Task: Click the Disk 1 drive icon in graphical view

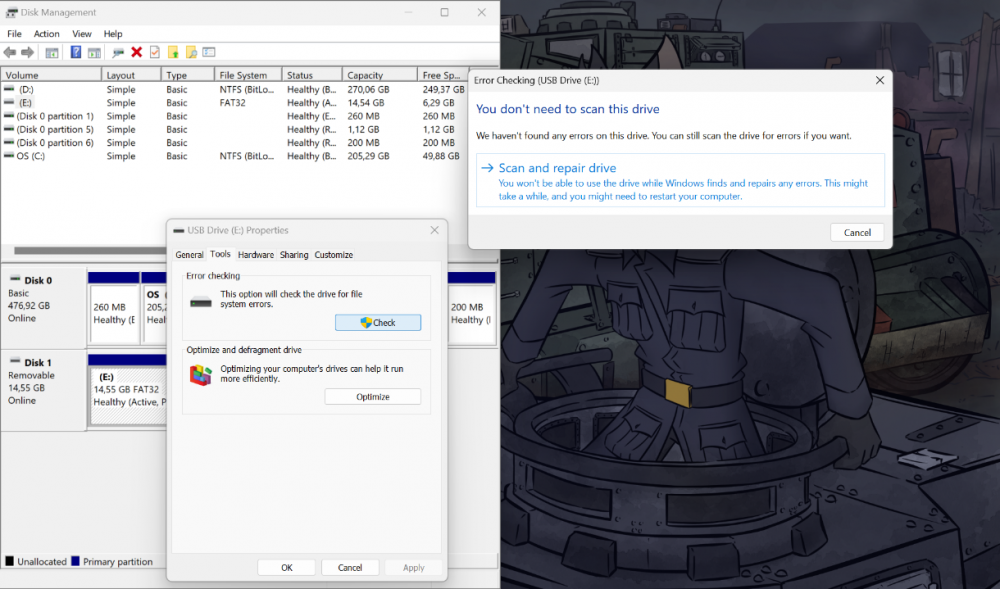Action: click(15, 361)
